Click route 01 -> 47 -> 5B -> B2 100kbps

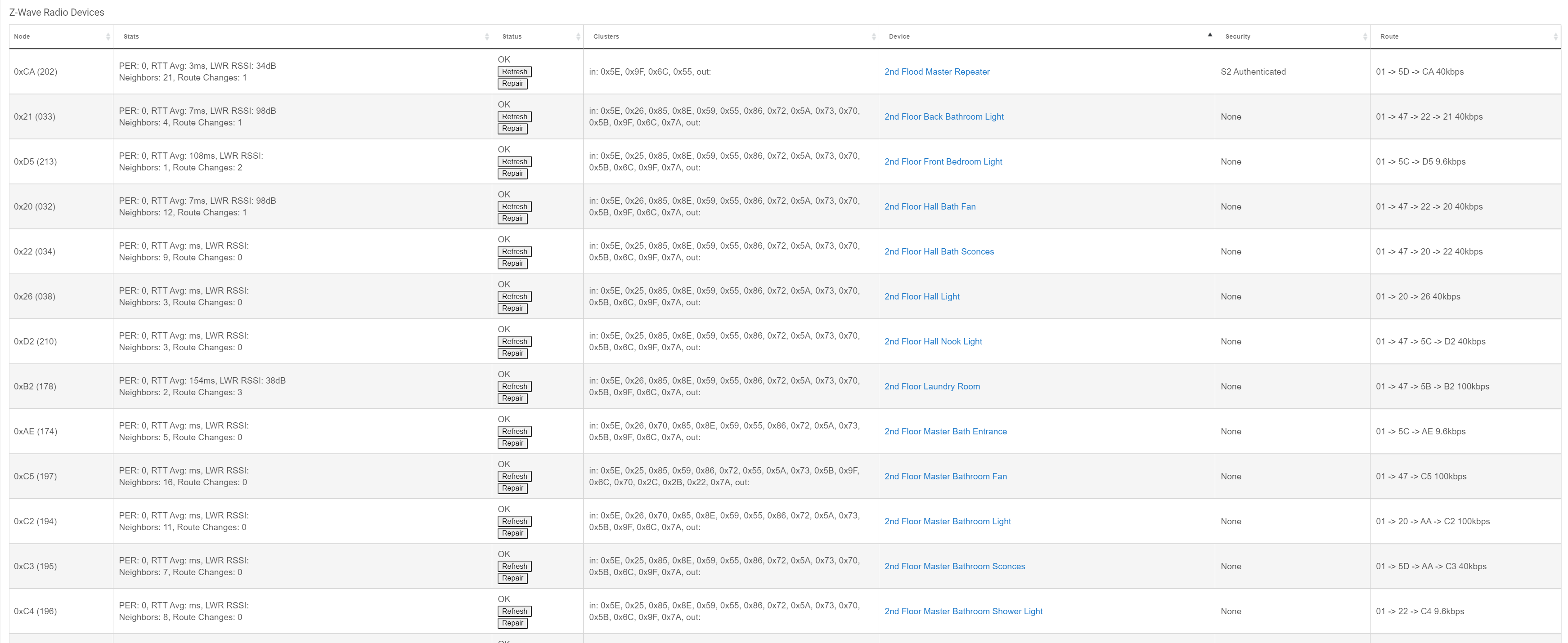(x=1432, y=387)
